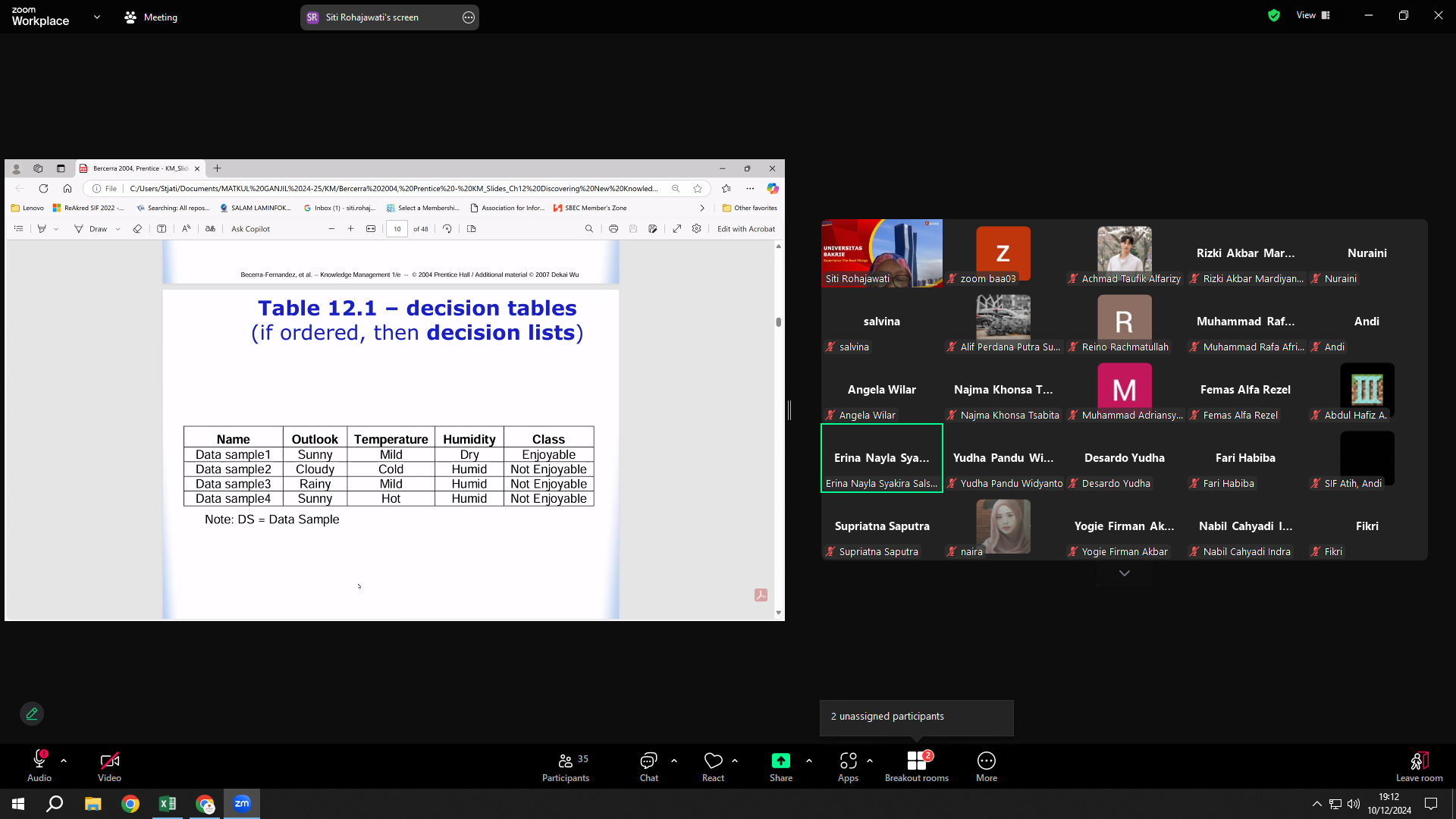Viewport: 1456px width, 819px height.
Task: Show more participants chevron below gallery
Action: click(x=1125, y=573)
